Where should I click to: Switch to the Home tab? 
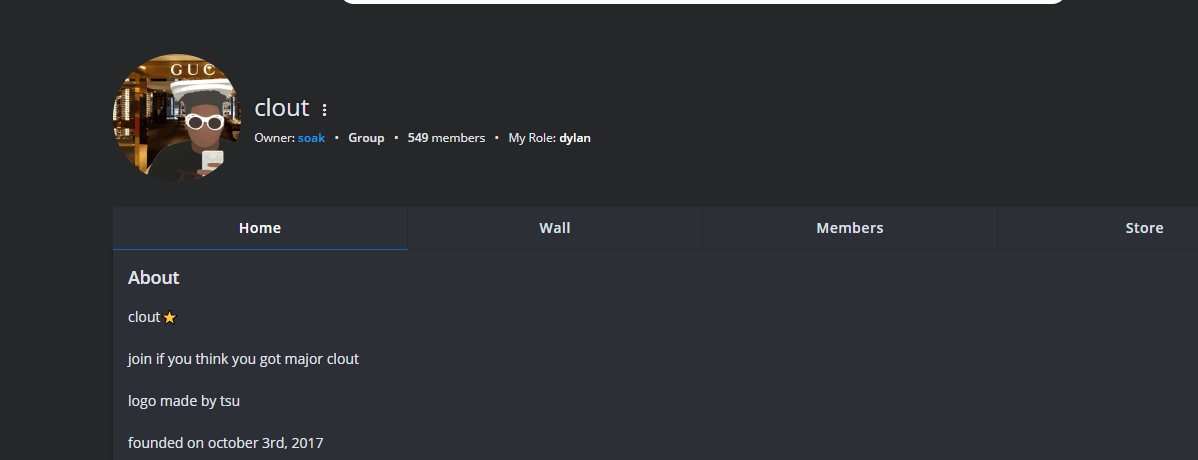click(260, 228)
